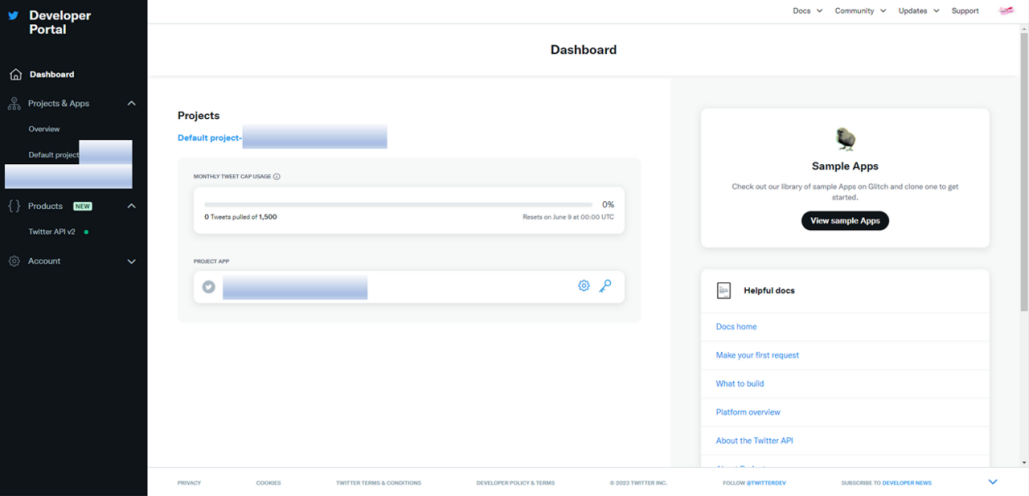This screenshot has width=1029, height=496.
Task: Click the Dashboard home icon
Action: 16,75
